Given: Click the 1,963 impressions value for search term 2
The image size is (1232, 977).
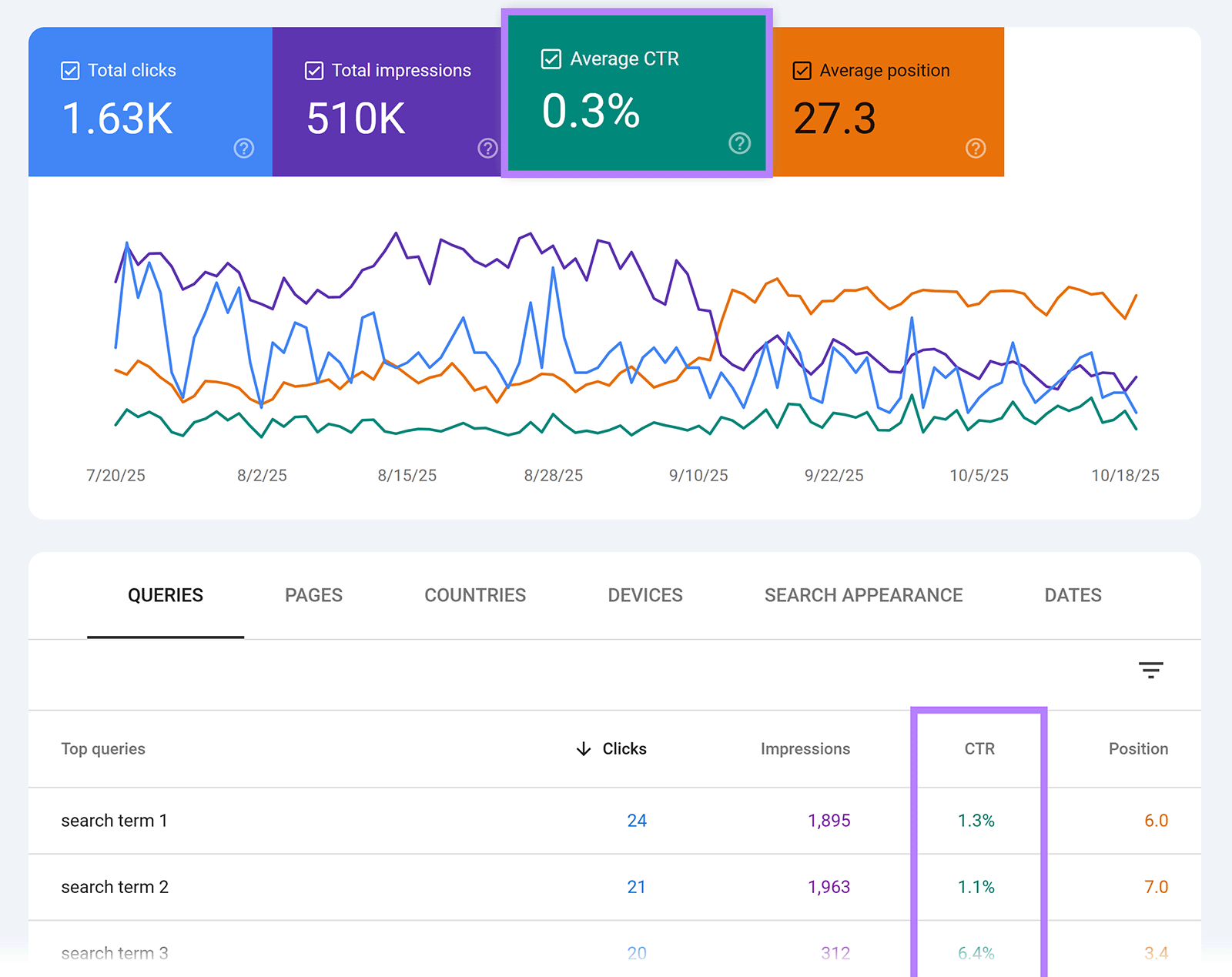Looking at the screenshot, I should pos(829,886).
